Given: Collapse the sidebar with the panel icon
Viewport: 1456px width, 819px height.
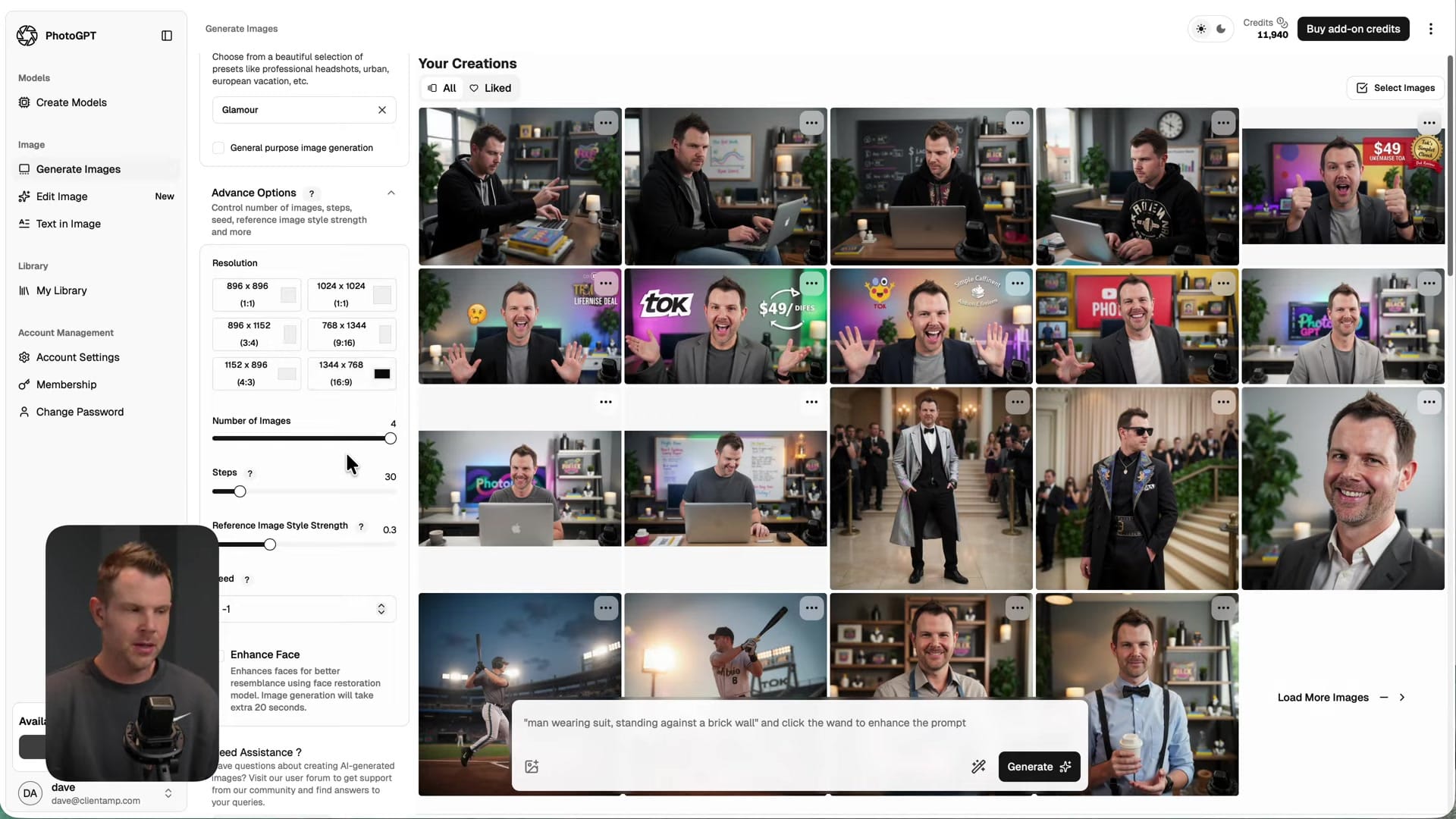Looking at the screenshot, I should (167, 36).
